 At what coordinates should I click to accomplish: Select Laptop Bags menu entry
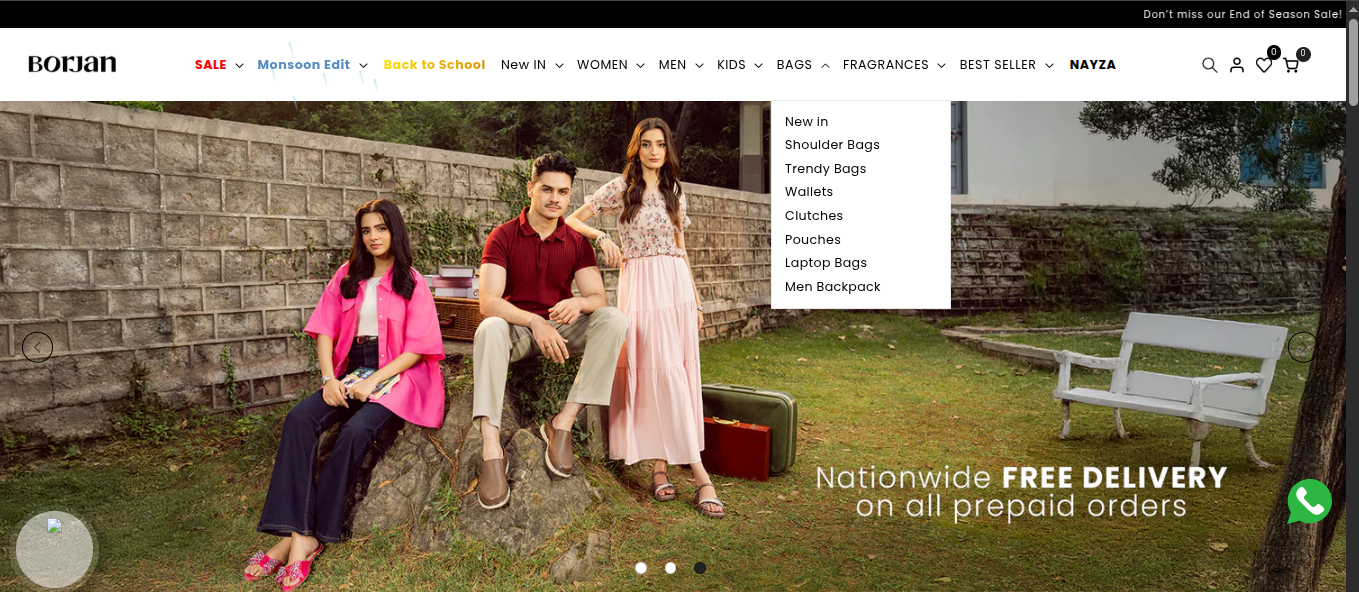(825, 263)
